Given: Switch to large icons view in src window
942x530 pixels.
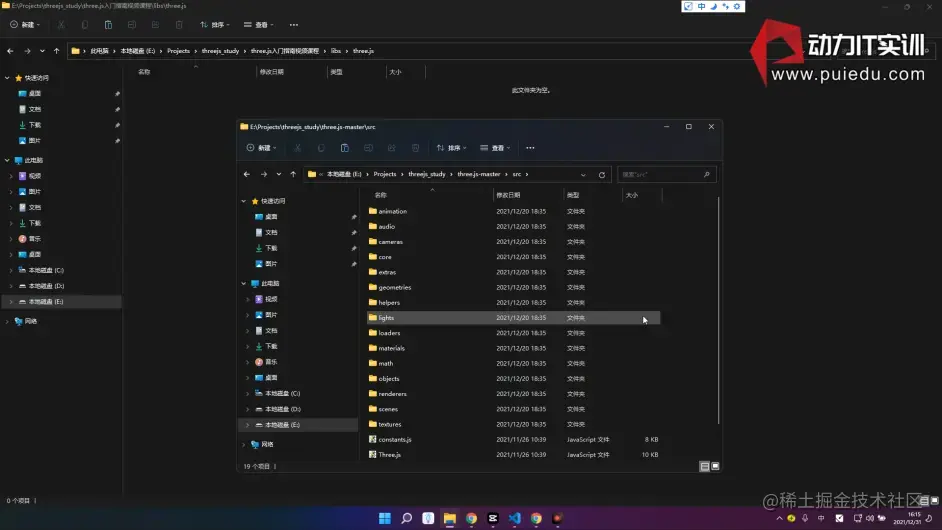Looking at the screenshot, I should click(x=715, y=466).
